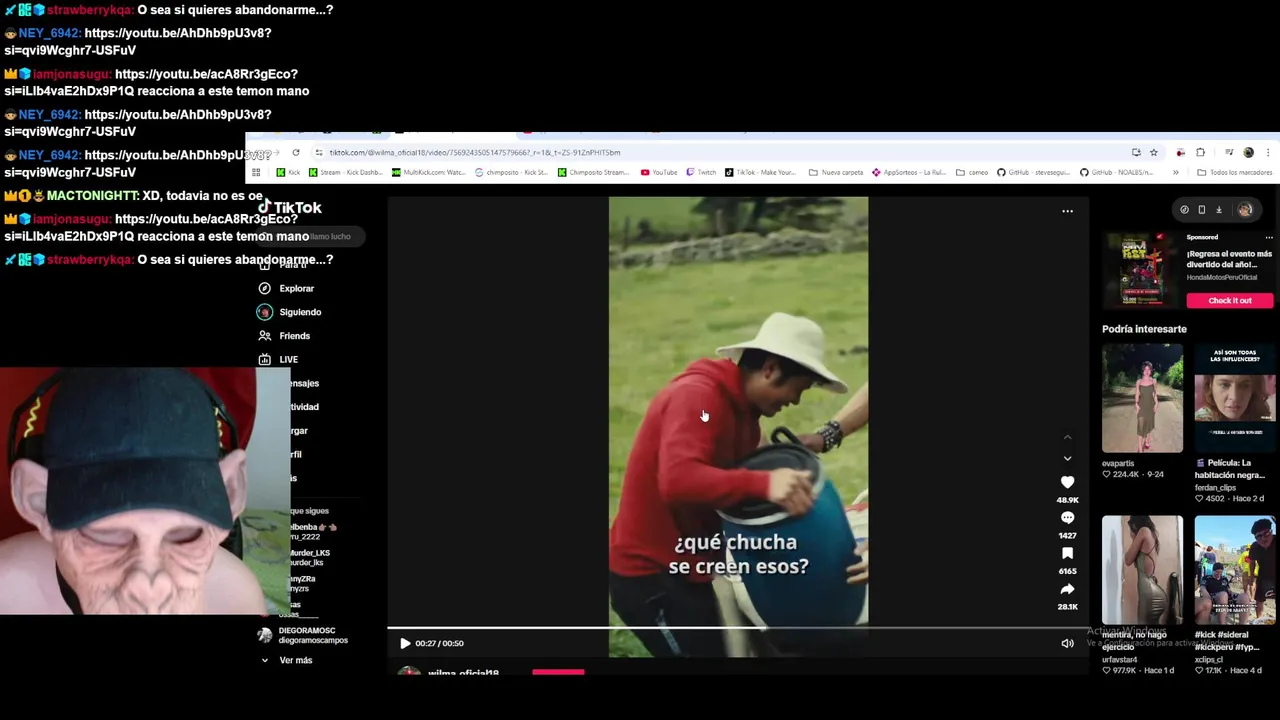Reload the browser page

295,152
